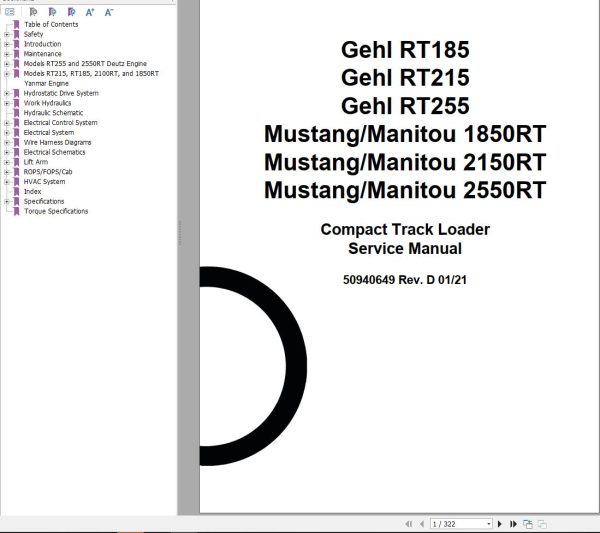Click the bookmark icon beside Table of Contents

pos(16,24)
